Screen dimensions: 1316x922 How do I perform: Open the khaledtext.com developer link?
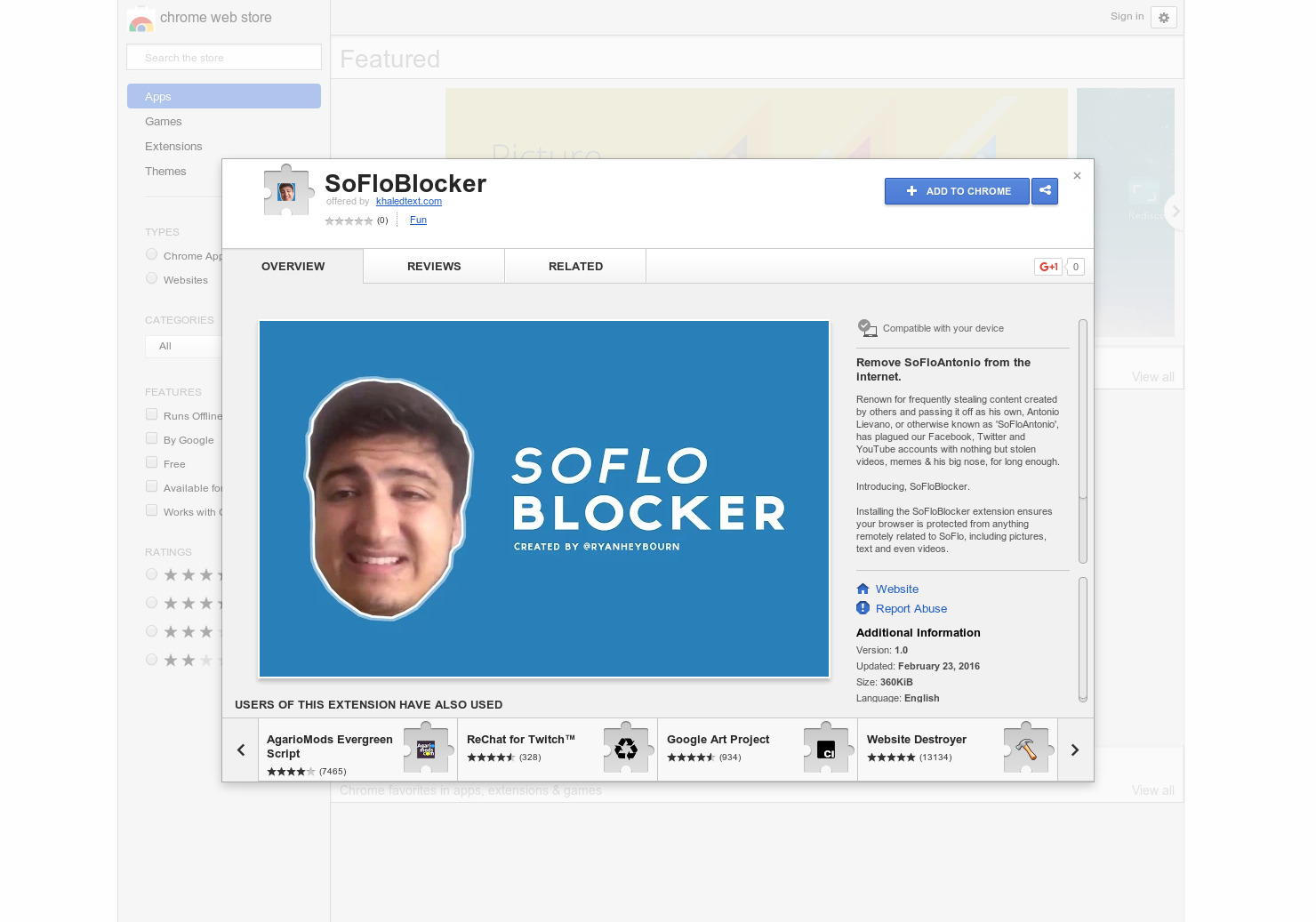[x=408, y=201]
